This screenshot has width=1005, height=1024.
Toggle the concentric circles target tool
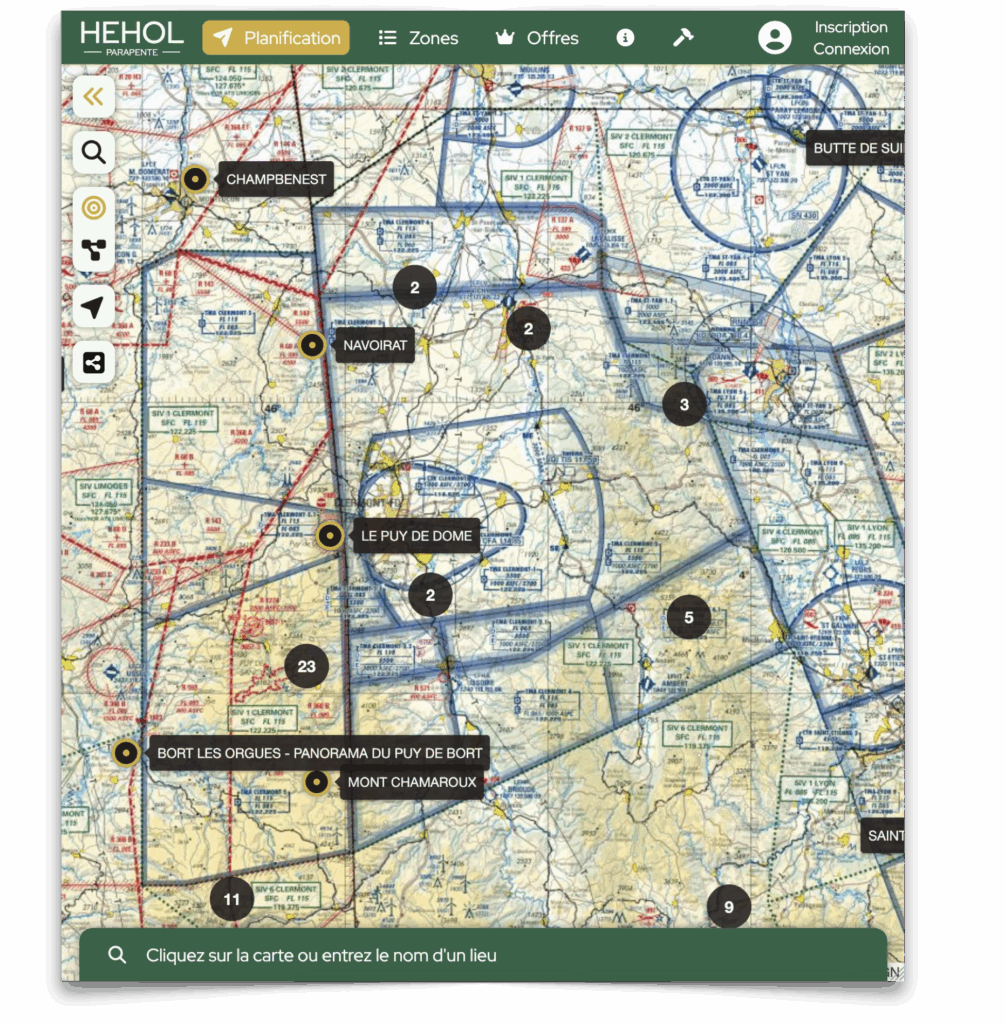(x=94, y=208)
